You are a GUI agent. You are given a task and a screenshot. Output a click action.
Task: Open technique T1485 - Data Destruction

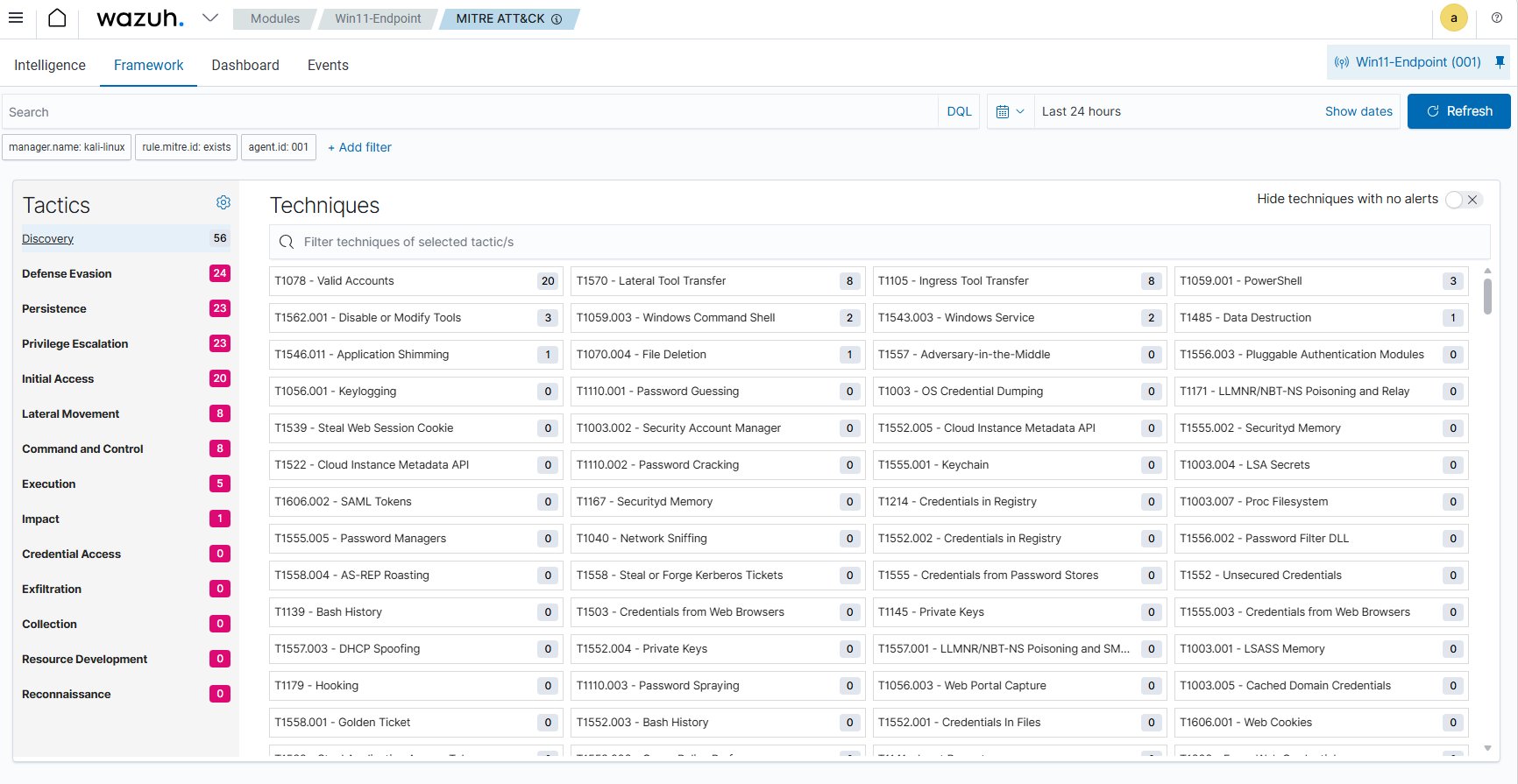1322,318
